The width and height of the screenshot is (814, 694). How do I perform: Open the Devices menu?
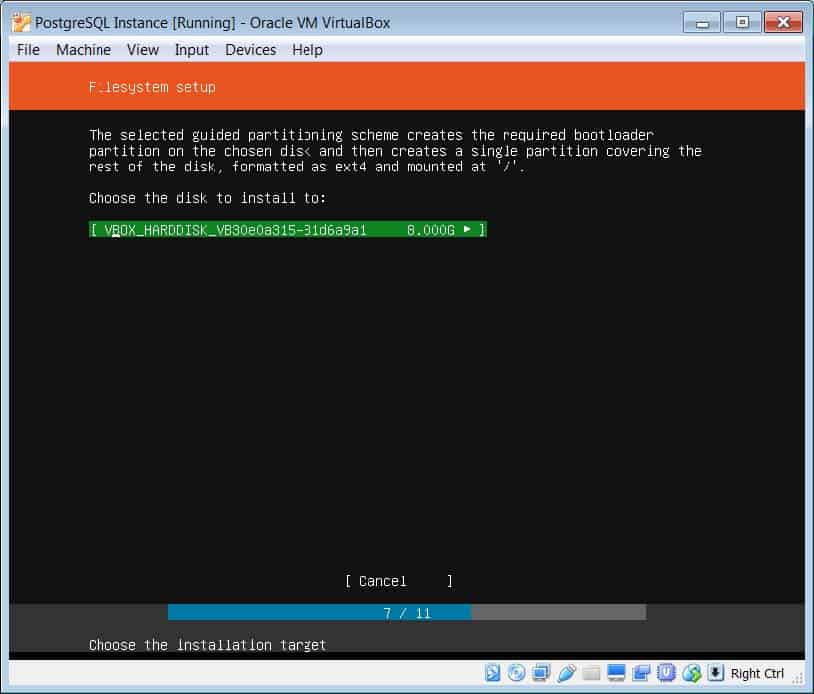pyautogui.click(x=250, y=50)
